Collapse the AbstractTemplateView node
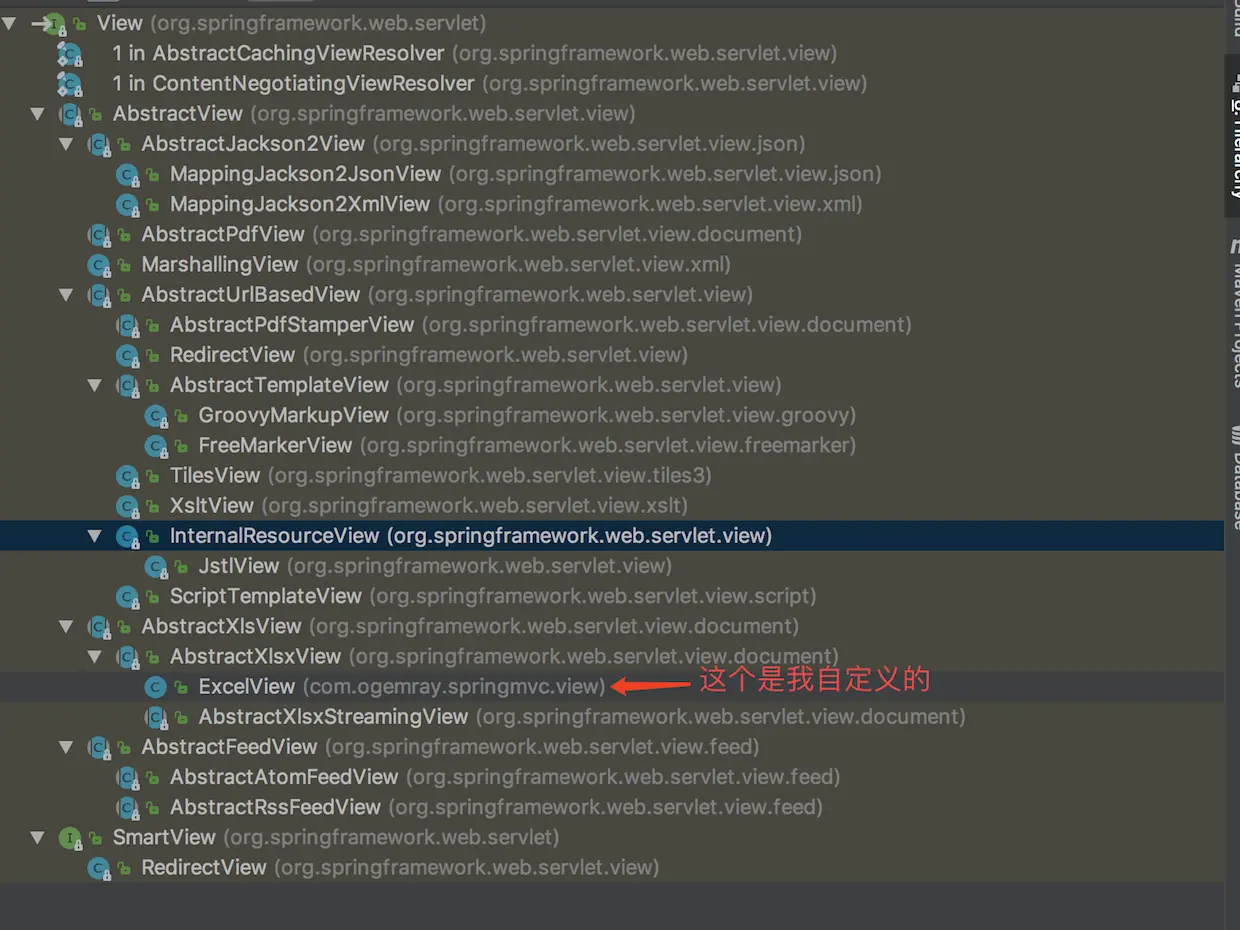The width and height of the screenshot is (1240, 930). point(95,385)
